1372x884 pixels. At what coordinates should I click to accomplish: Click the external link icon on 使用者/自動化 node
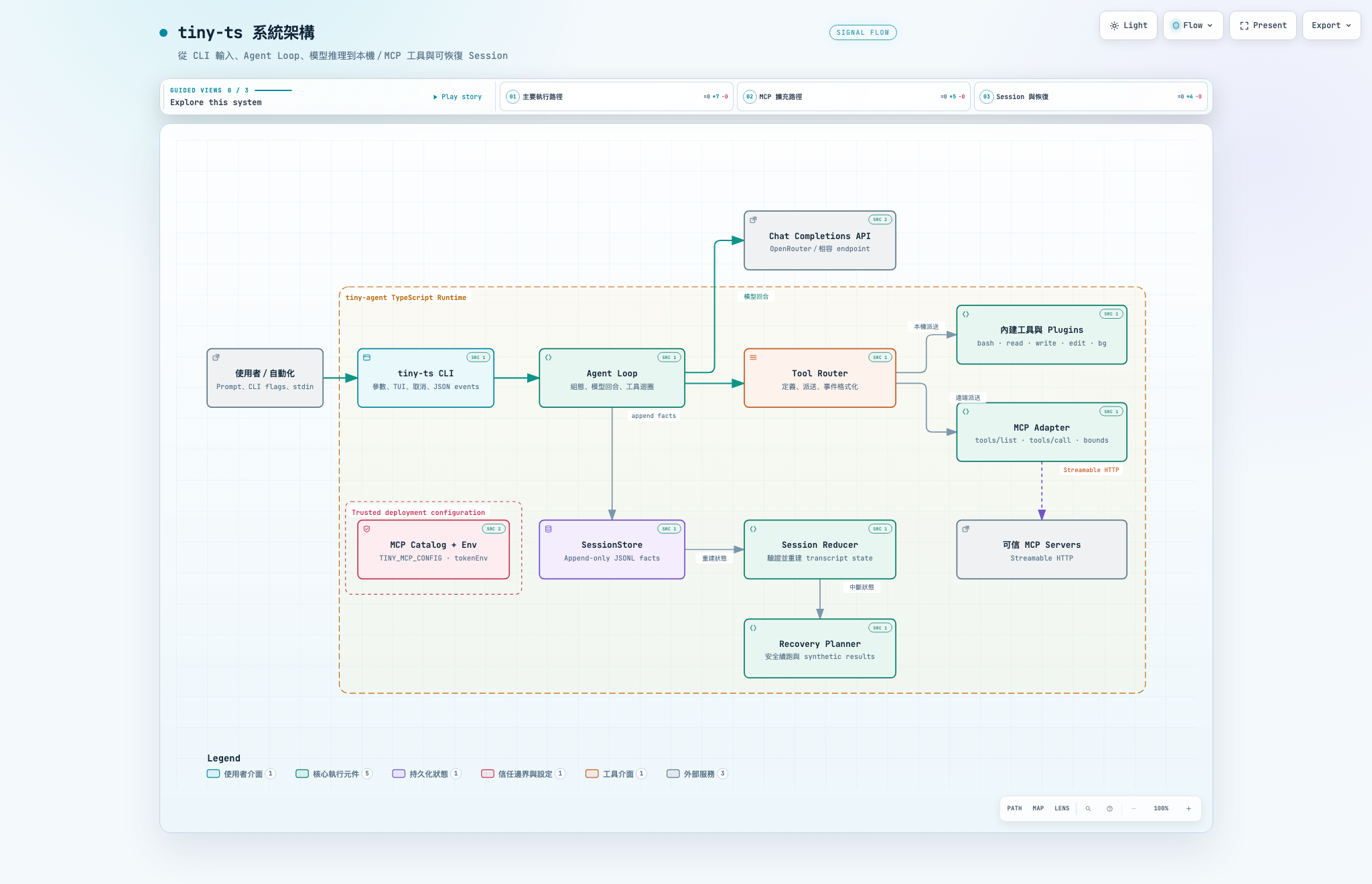(x=216, y=358)
